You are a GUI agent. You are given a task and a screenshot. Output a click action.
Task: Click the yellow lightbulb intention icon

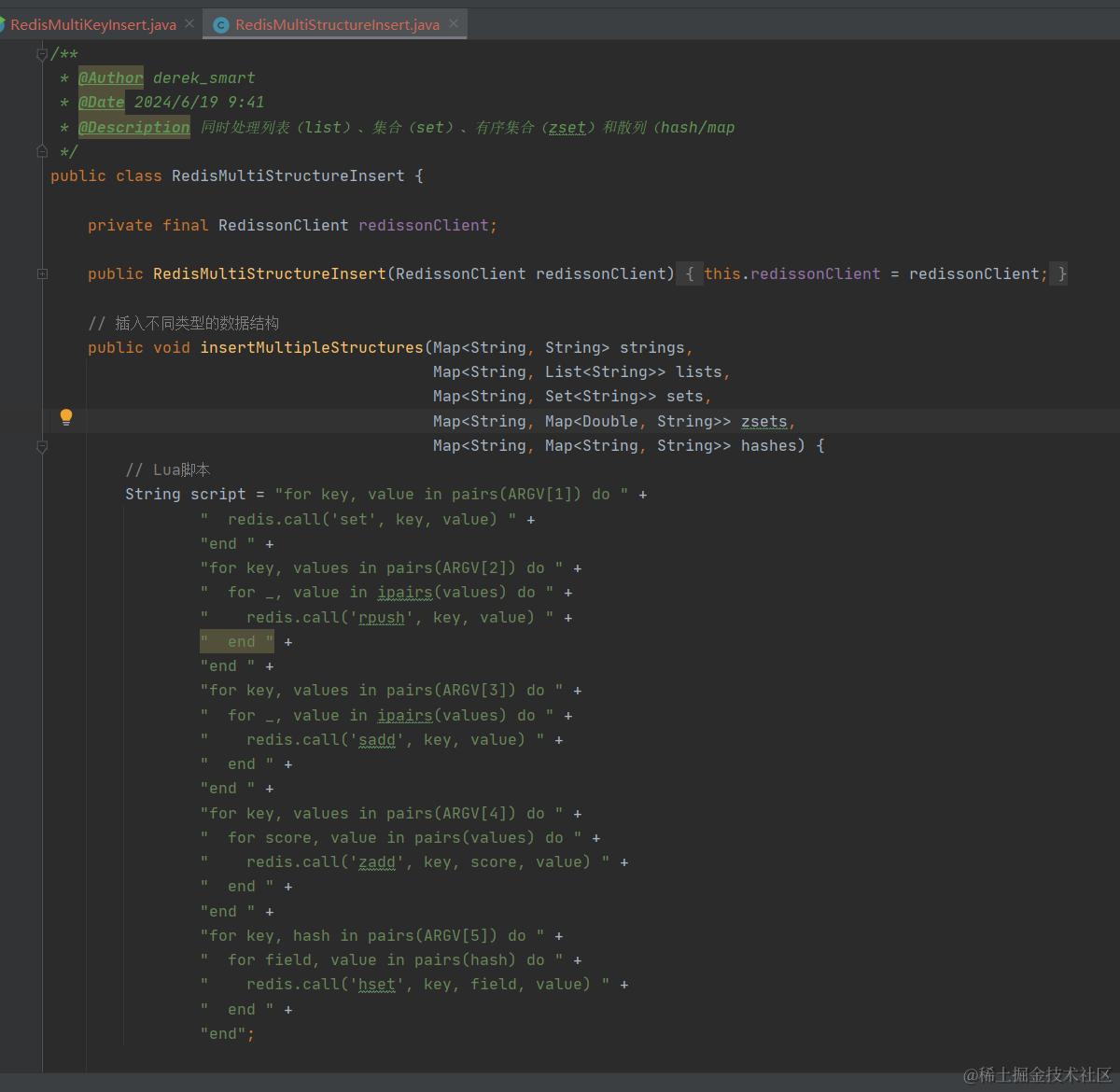(x=66, y=417)
